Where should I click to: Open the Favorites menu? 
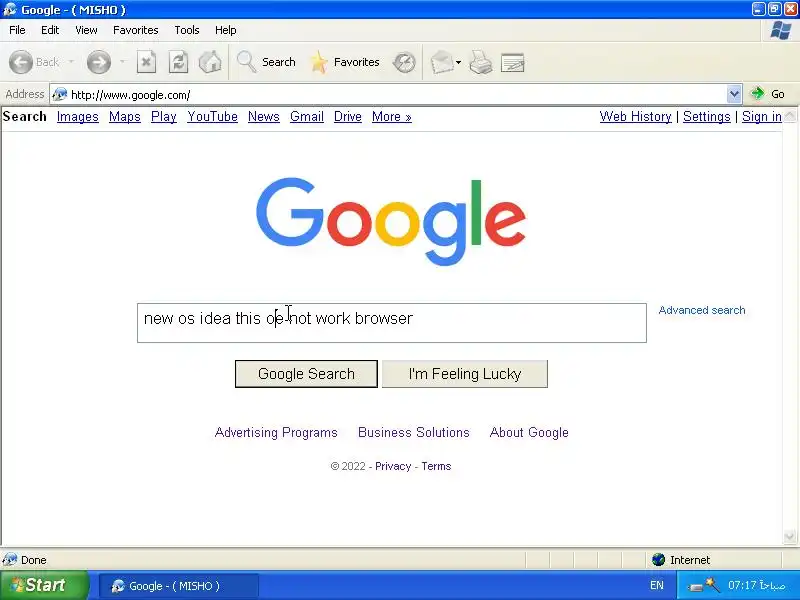(x=136, y=30)
